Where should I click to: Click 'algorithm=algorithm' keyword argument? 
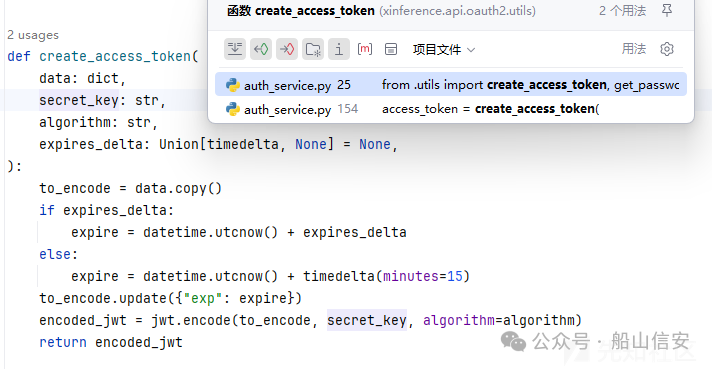click(499, 320)
